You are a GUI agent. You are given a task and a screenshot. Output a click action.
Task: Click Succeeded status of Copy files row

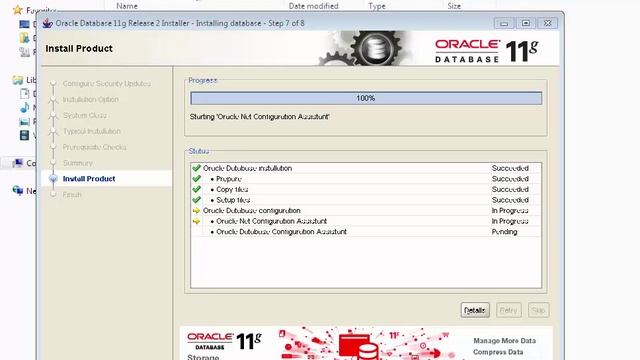coord(510,189)
